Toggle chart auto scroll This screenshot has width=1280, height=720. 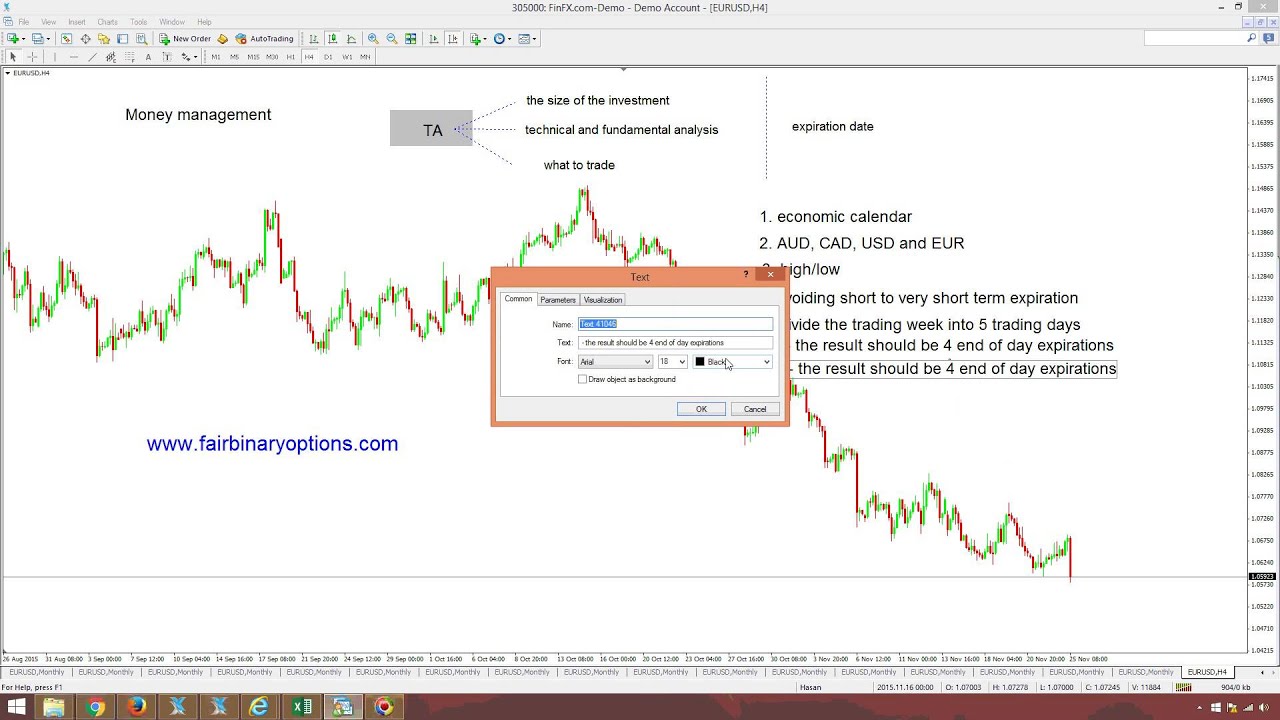[x=434, y=39]
